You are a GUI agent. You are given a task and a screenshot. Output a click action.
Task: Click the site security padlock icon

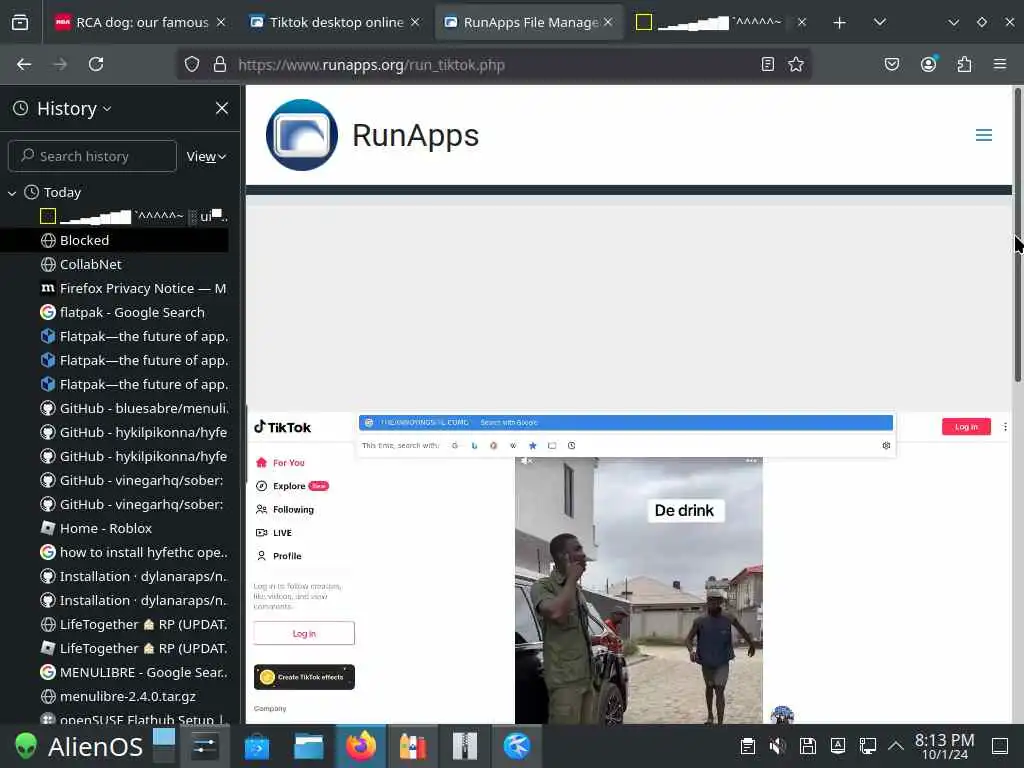coord(220,64)
